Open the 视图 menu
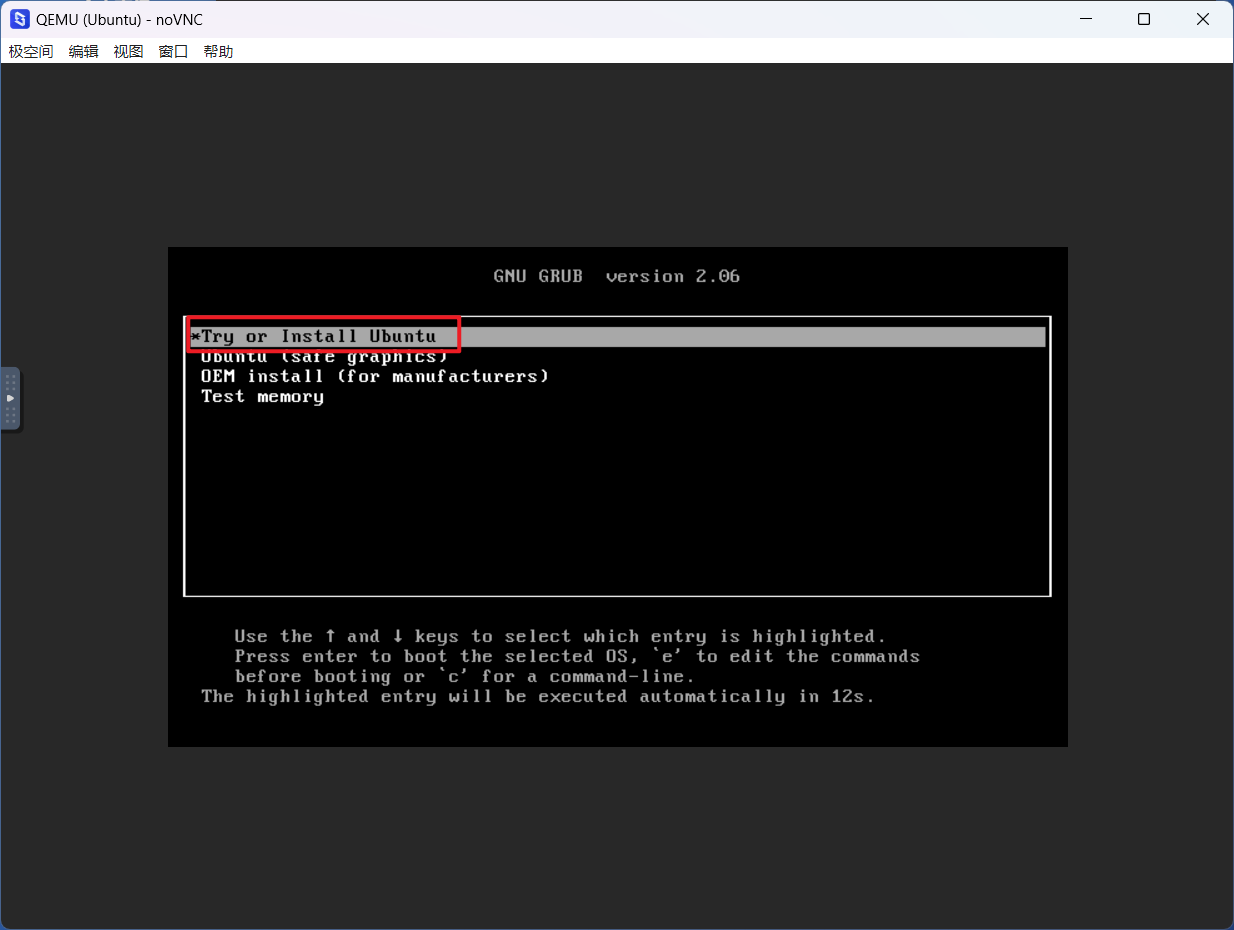This screenshot has height=930, width=1234. 128,51
